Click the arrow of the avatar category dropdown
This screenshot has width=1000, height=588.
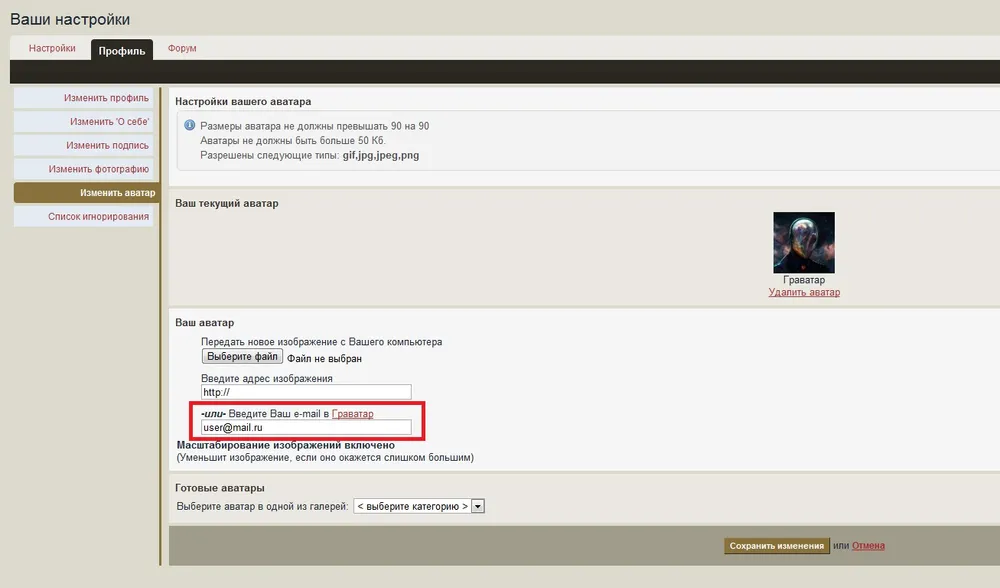coord(478,507)
